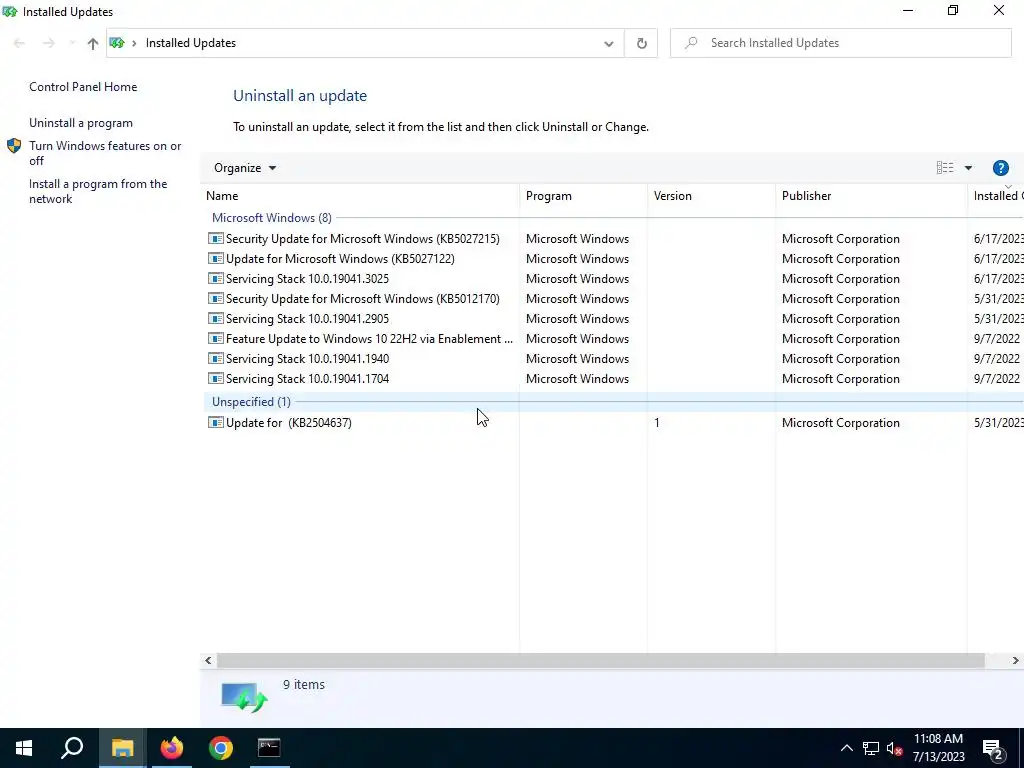Select Update for Microsoft Windows KB5027122 icon

(x=216, y=259)
